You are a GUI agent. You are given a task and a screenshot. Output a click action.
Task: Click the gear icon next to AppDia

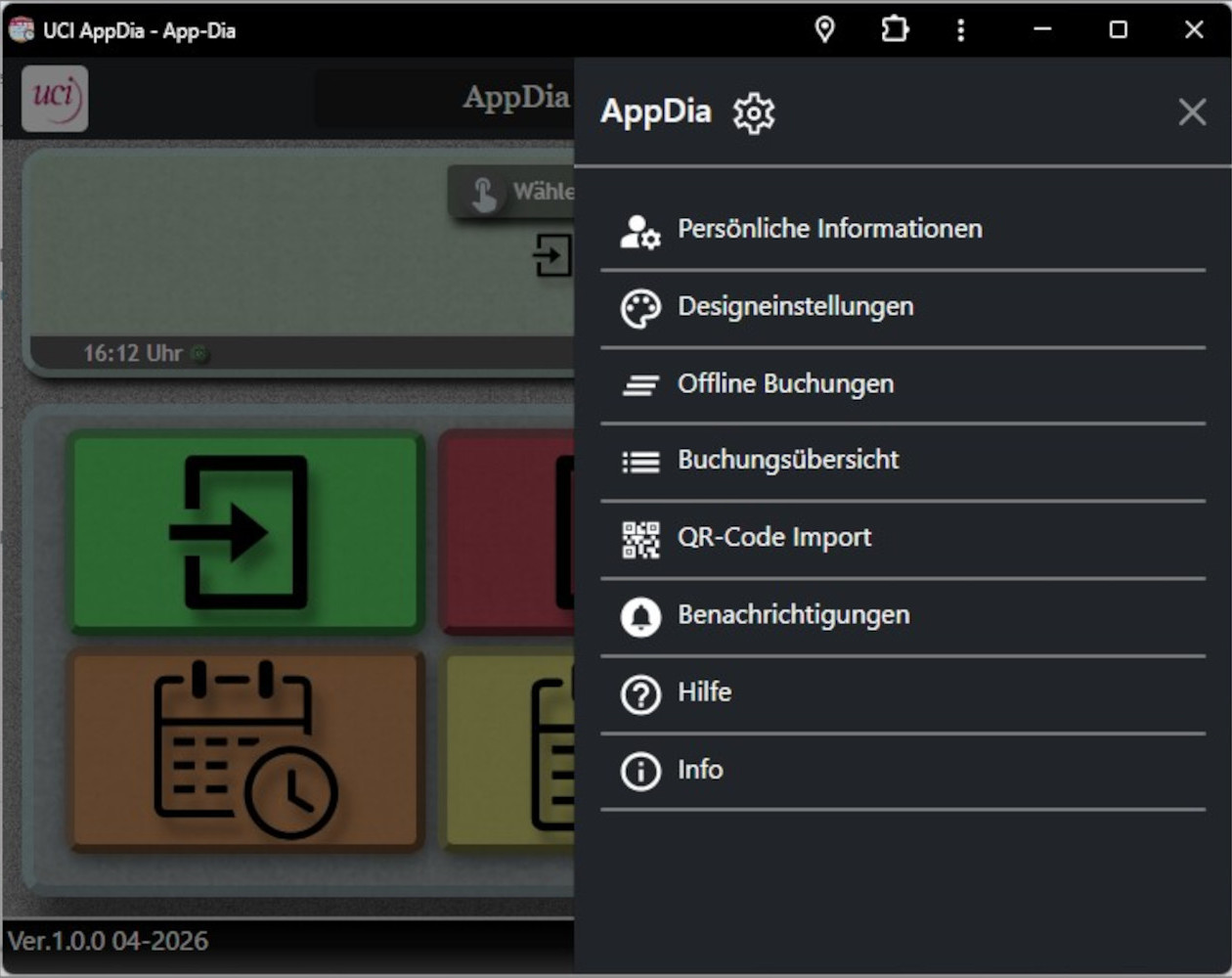click(x=754, y=113)
